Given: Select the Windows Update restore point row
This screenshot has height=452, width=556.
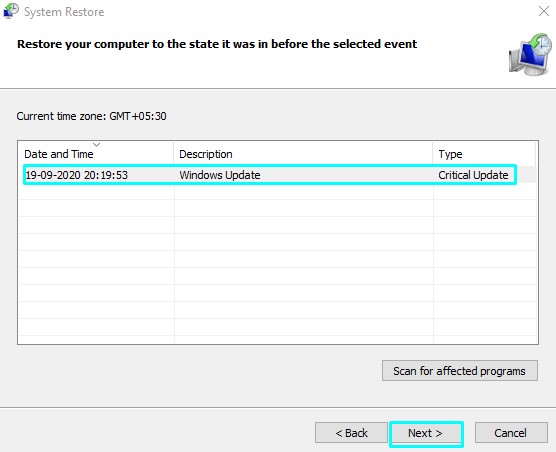Looking at the screenshot, I should (270, 175).
